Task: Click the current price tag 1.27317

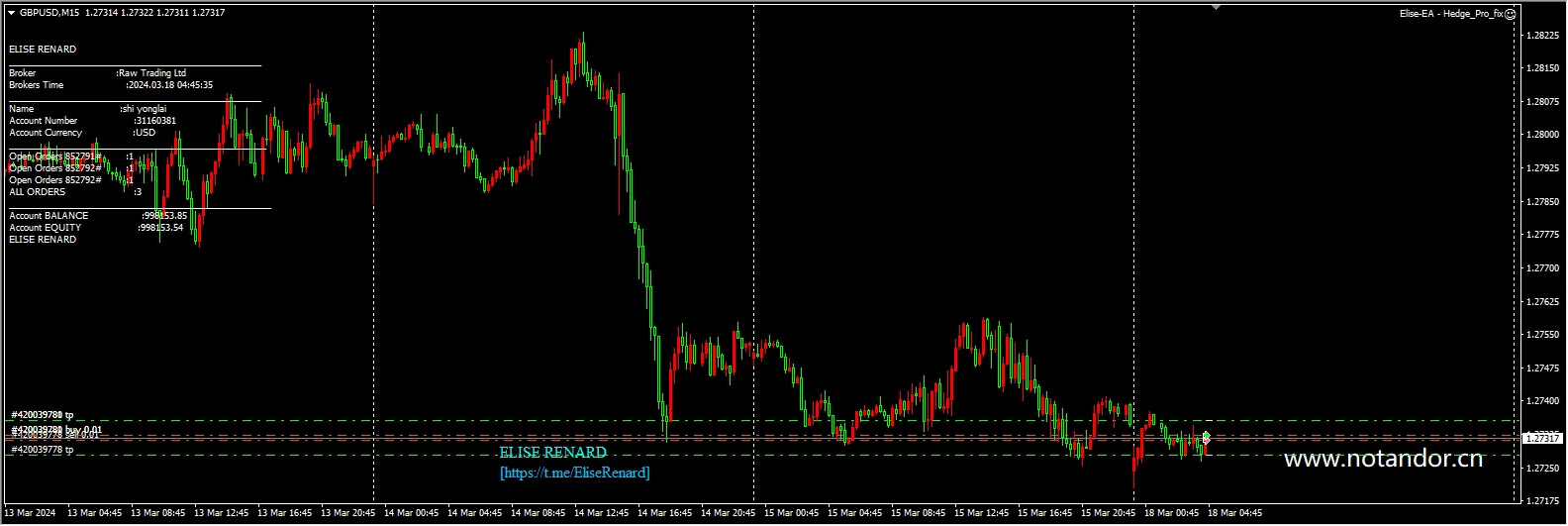Action: [x=1541, y=438]
